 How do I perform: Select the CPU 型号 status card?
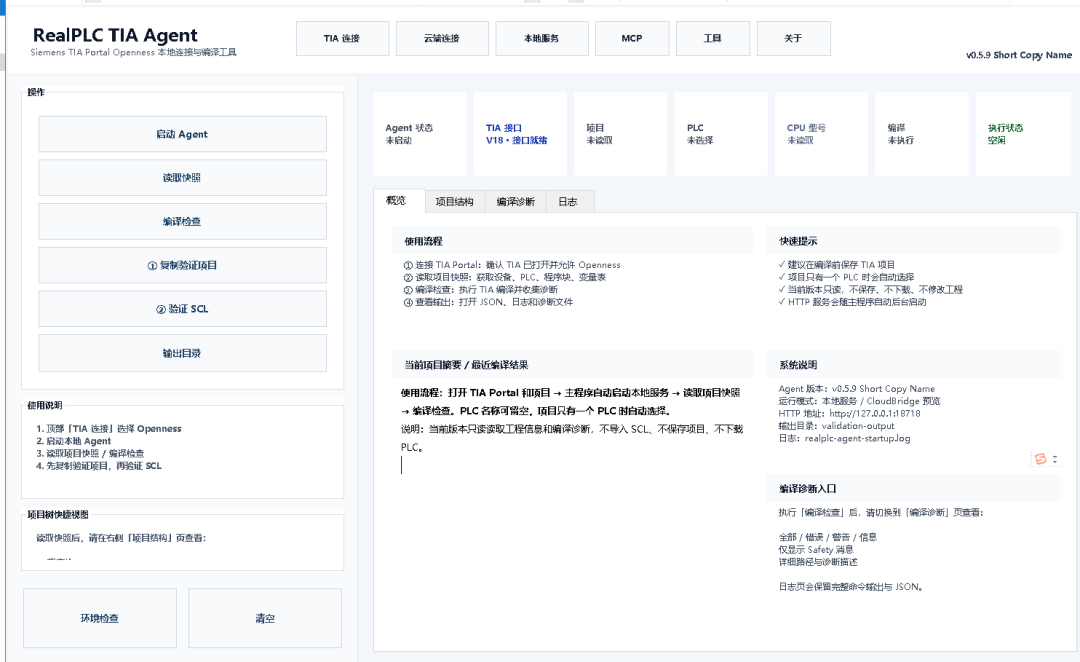pos(822,134)
